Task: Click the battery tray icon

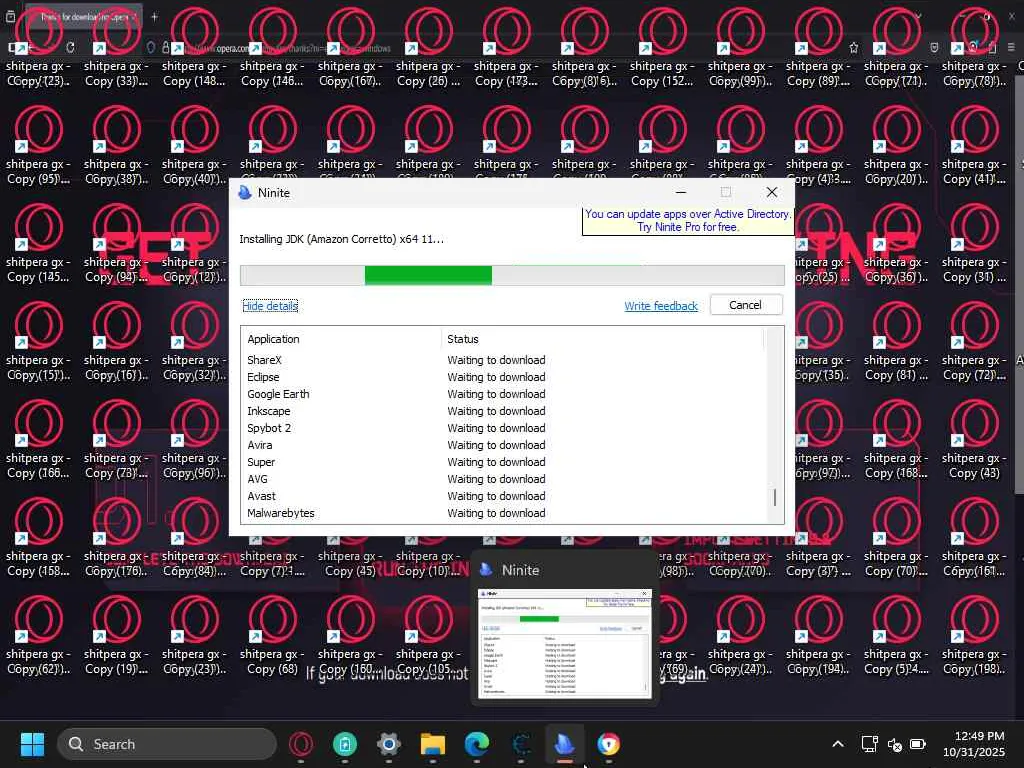Action: [x=918, y=744]
